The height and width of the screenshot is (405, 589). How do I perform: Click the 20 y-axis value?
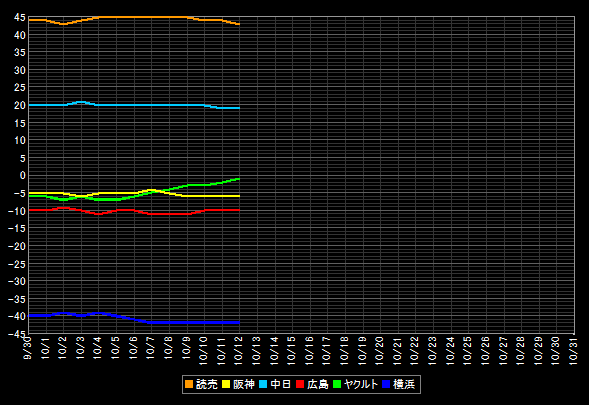20,106
